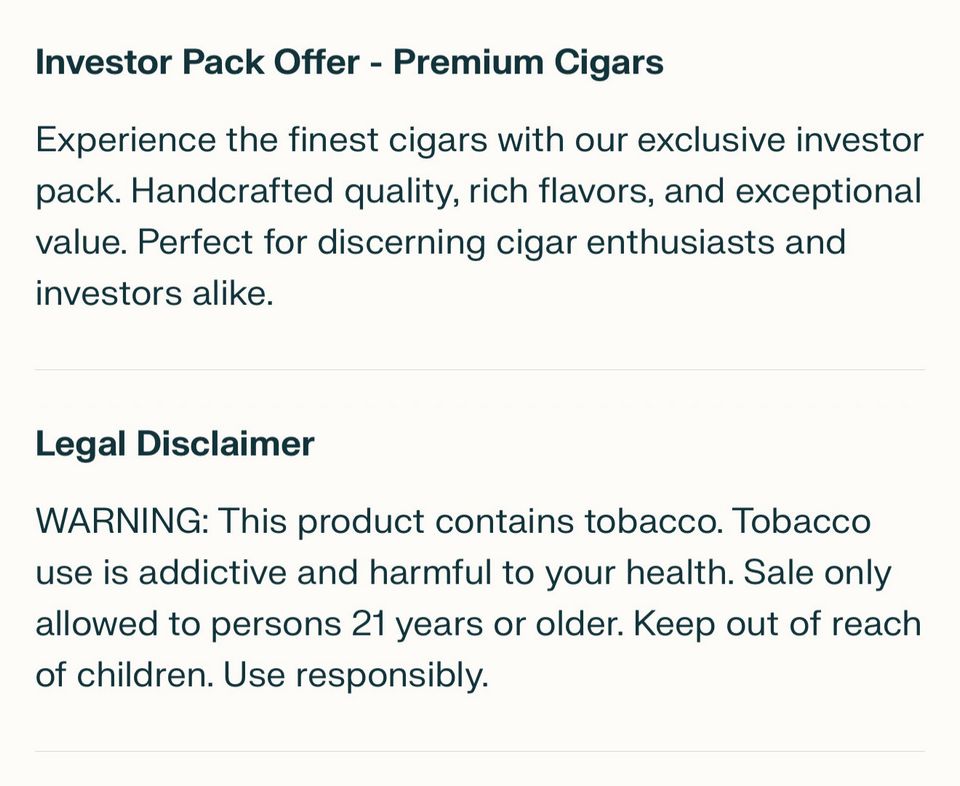The height and width of the screenshot is (786, 960).
Task: Click the phrase Use responsibly
Action: [355, 677]
